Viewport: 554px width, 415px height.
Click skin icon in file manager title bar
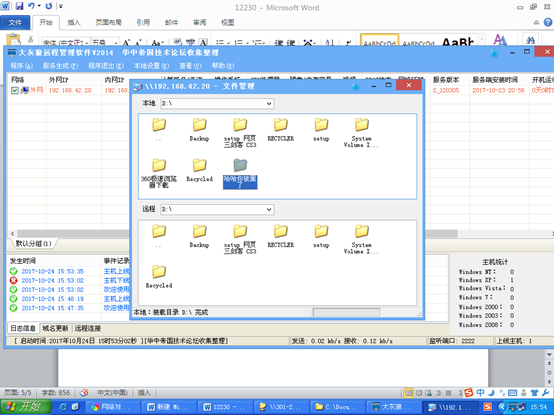(356, 86)
